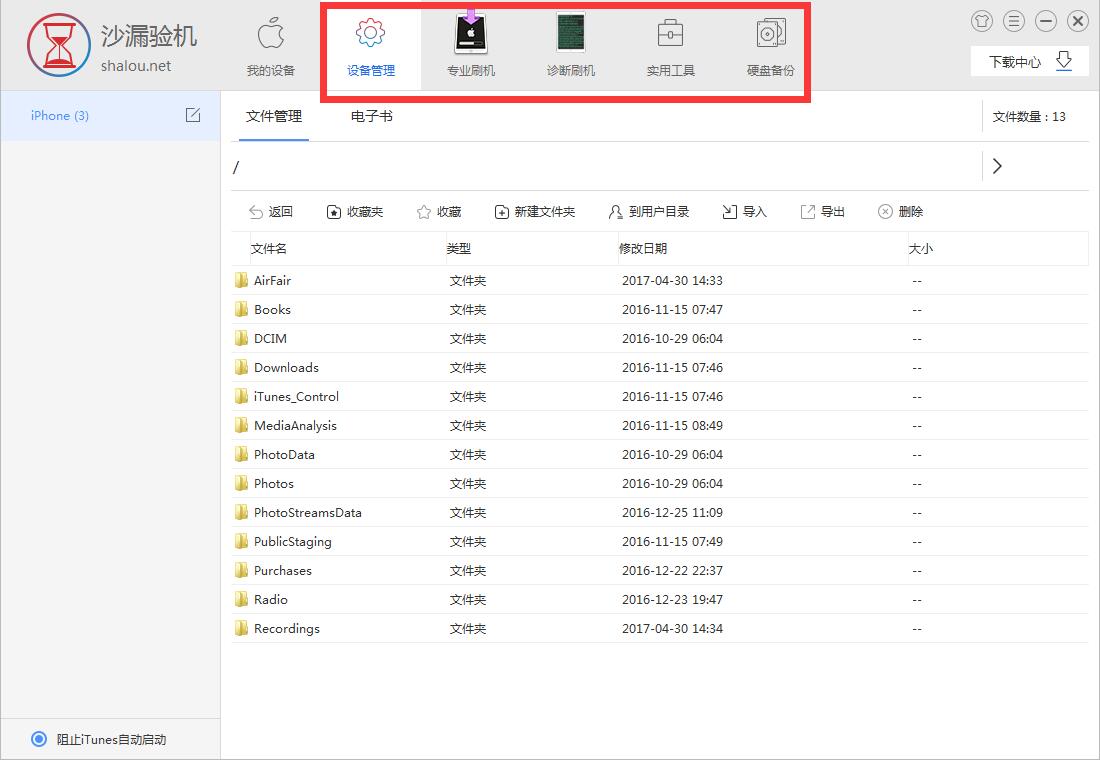
Task: Open the 专业刷机 phone icon
Action: point(471,32)
